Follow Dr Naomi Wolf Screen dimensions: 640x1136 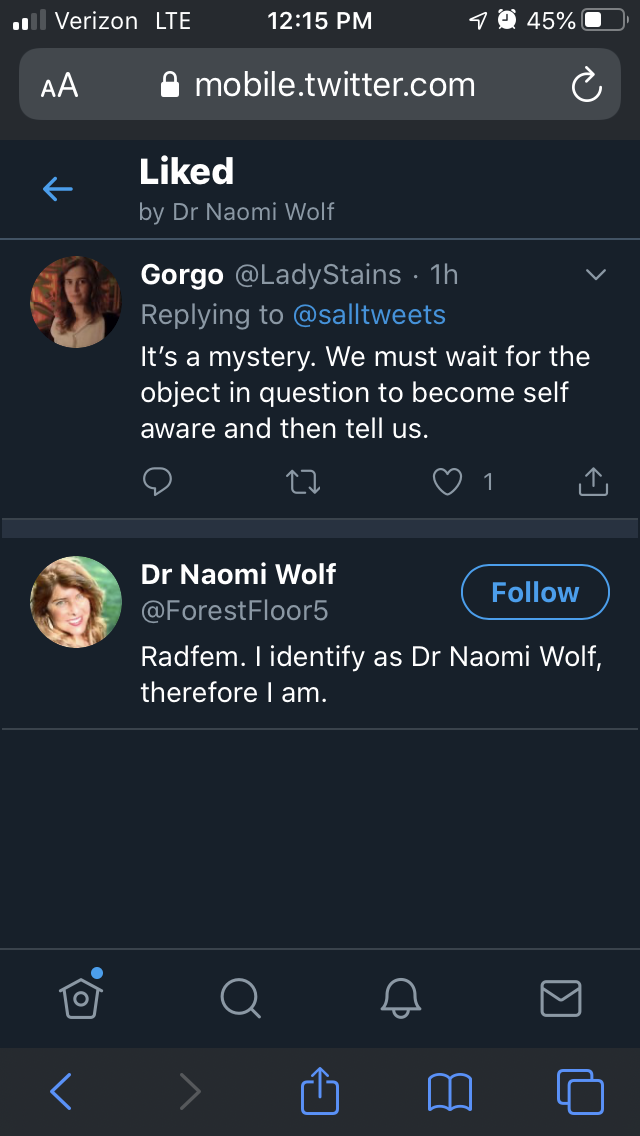pyautogui.click(x=535, y=592)
